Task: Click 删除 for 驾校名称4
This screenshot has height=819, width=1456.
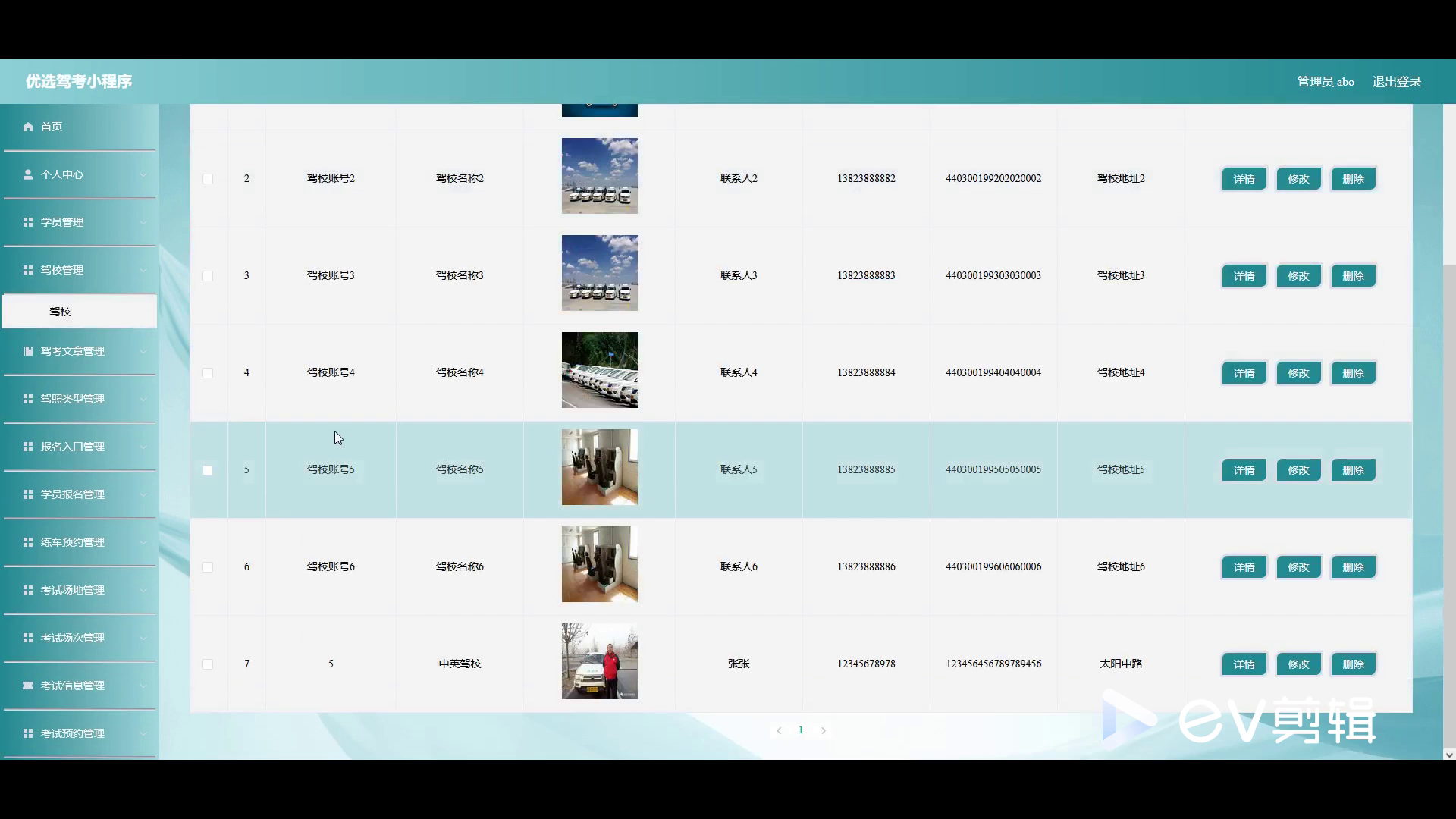Action: tap(1353, 373)
